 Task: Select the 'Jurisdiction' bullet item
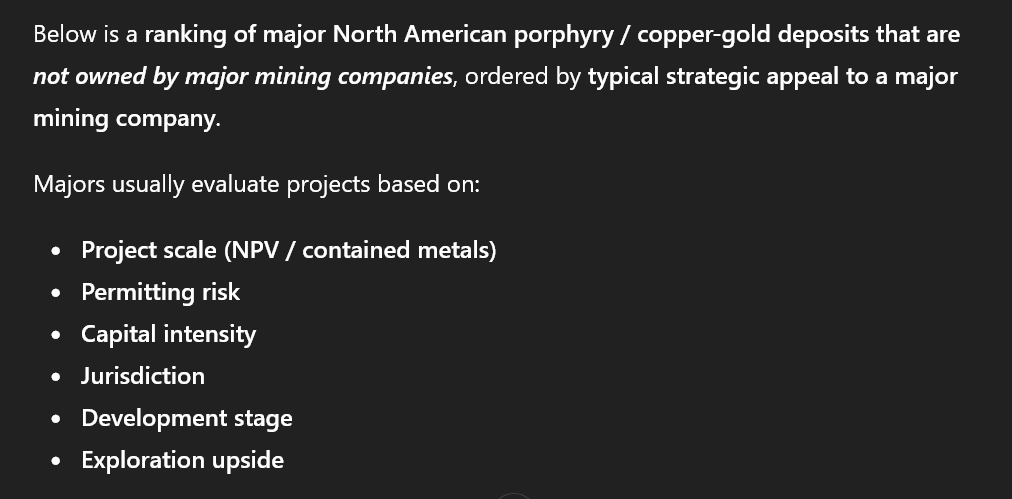pos(143,376)
